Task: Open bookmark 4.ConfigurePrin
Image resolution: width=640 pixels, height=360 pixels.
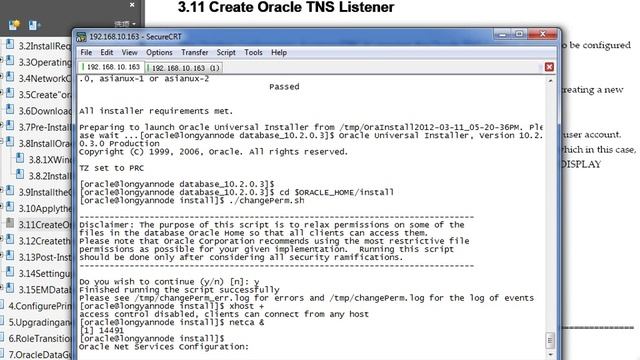Action: pos(40,306)
